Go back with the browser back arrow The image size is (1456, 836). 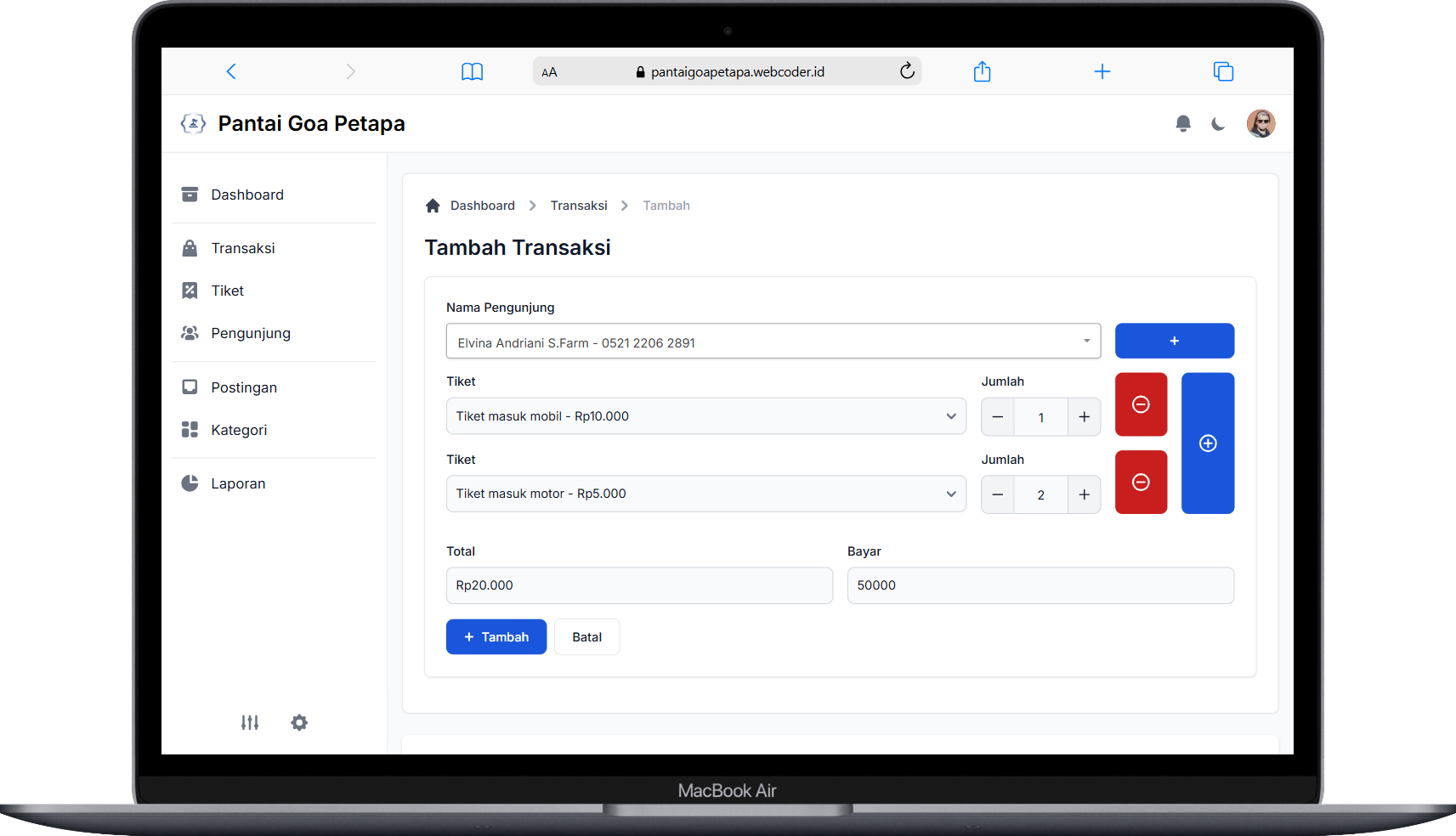[x=231, y=71]
